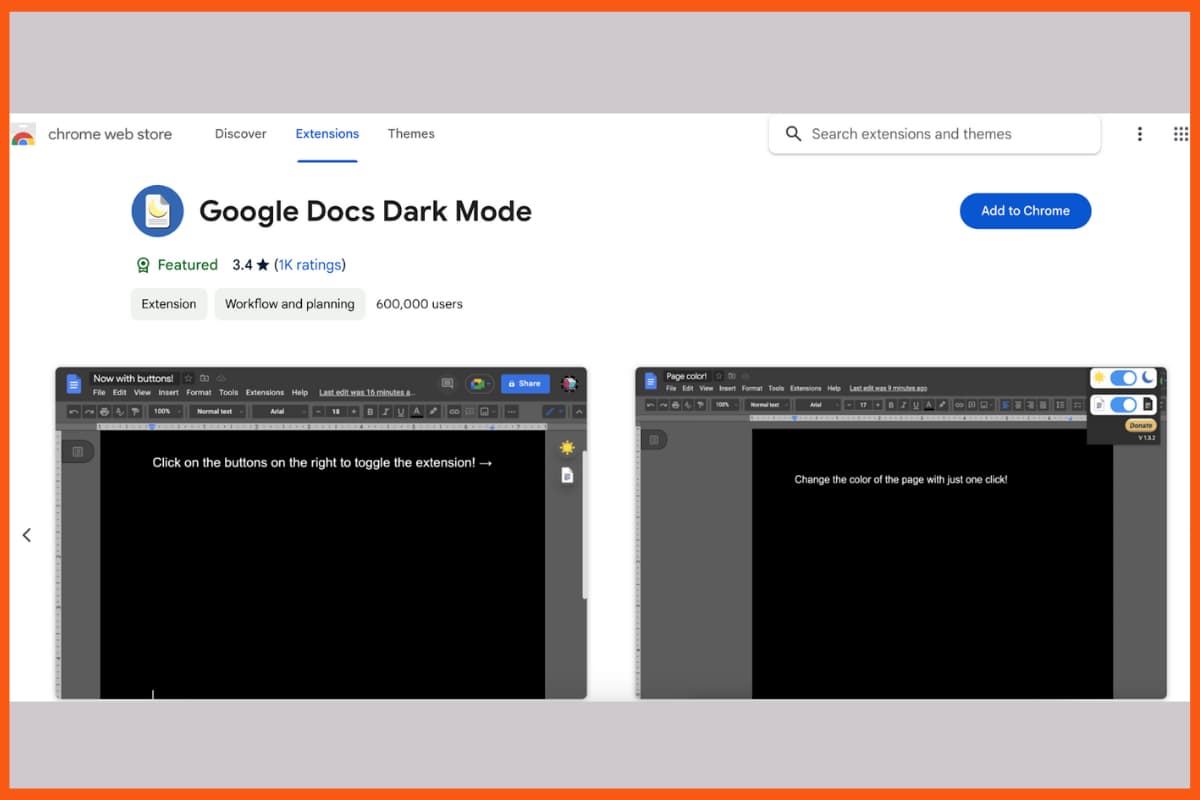Click the Google Docs Dark Mode extension icon
1200x800 pixels.
[x=157, y=210]
